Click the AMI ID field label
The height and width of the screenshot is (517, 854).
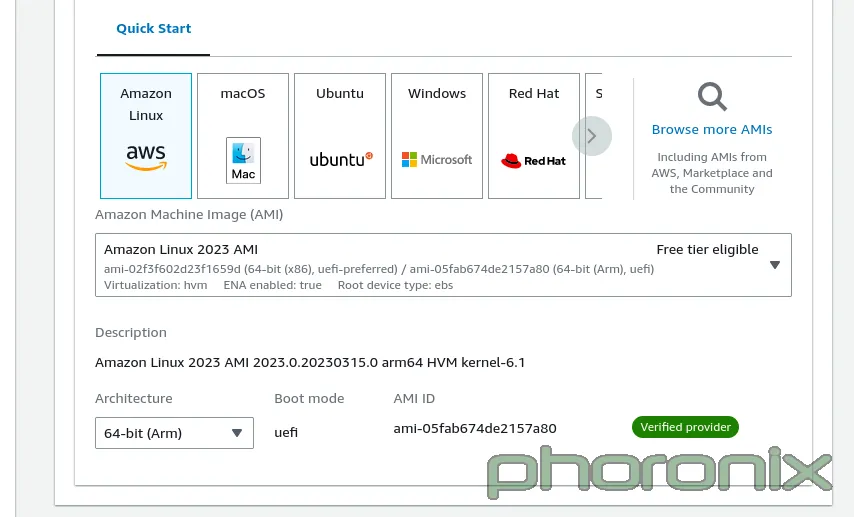click(x=414, y=398)
